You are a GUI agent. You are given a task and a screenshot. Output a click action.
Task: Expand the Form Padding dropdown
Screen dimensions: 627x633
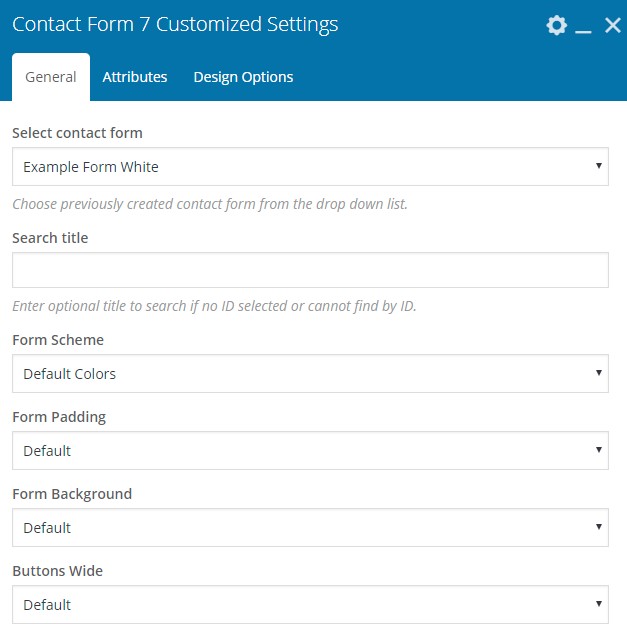[310, 451]
